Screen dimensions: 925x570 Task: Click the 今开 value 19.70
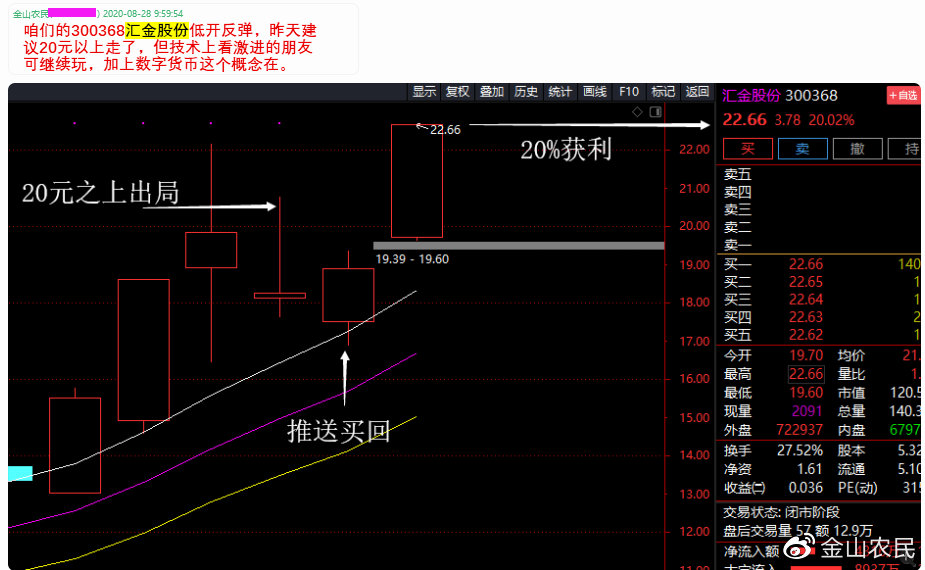(x=806, y=355)
